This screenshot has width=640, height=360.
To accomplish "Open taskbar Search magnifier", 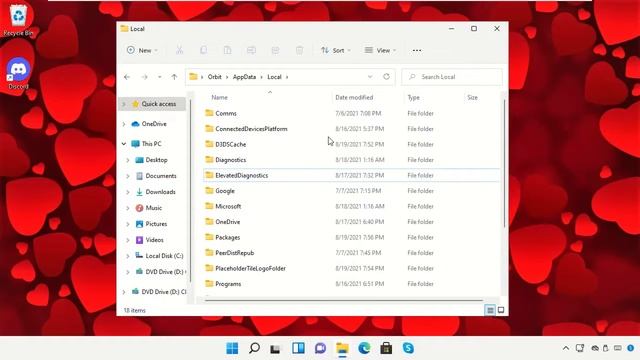I will pos(254,348).
